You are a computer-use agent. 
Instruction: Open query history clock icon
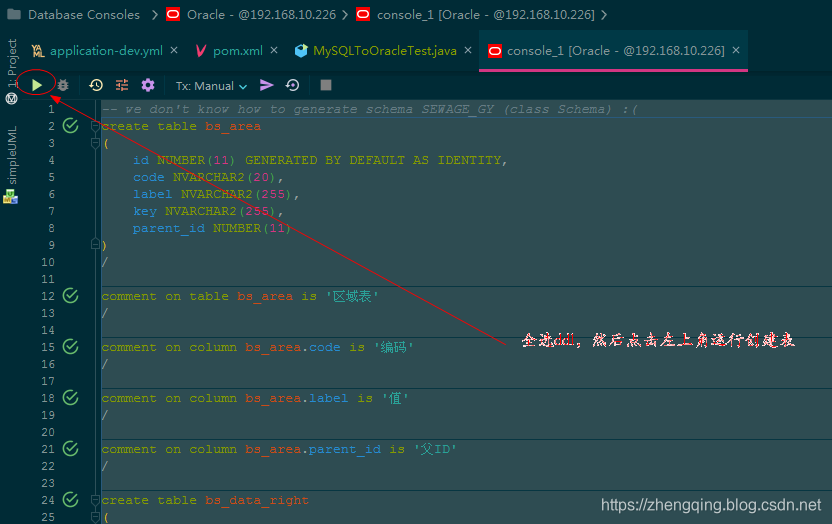pos(96,85)
